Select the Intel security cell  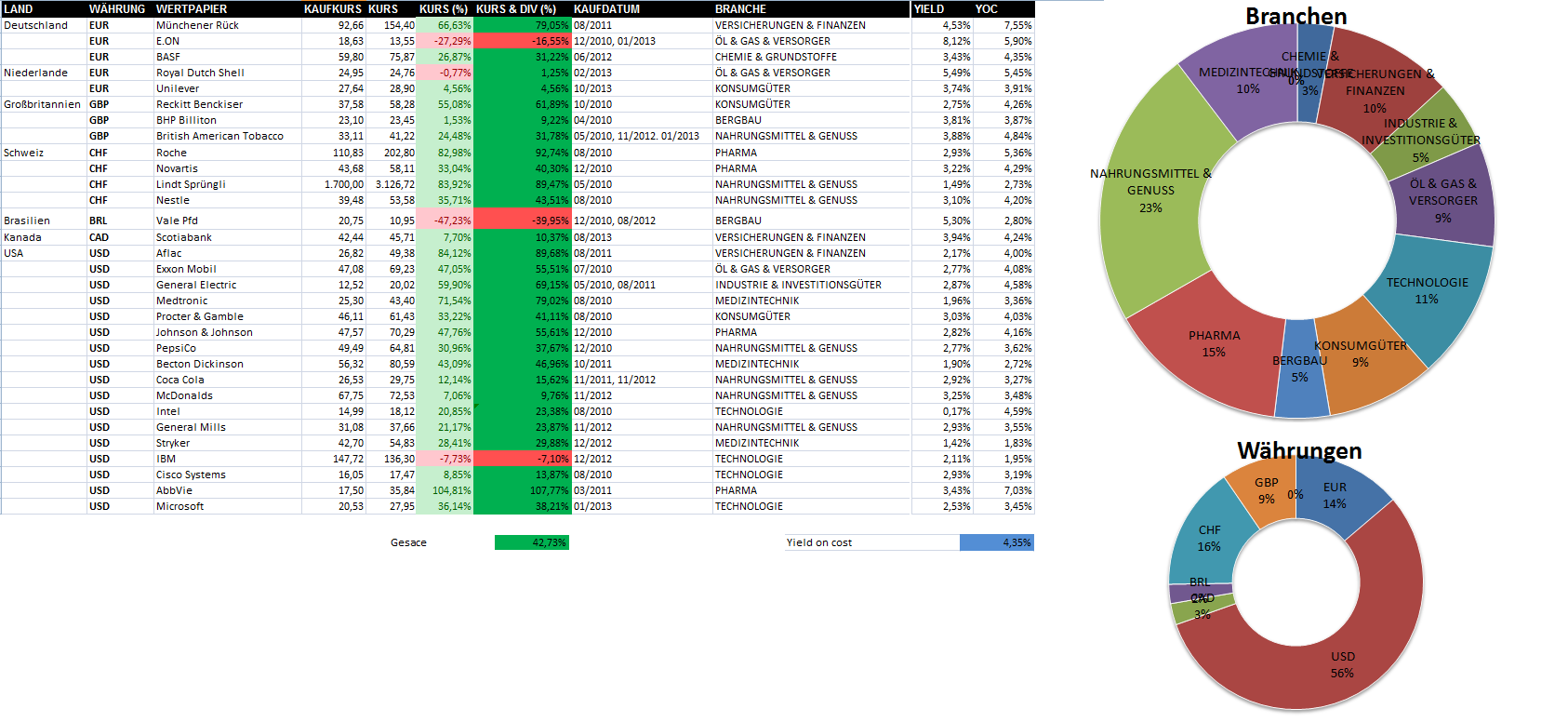click(x=228, y=411)
